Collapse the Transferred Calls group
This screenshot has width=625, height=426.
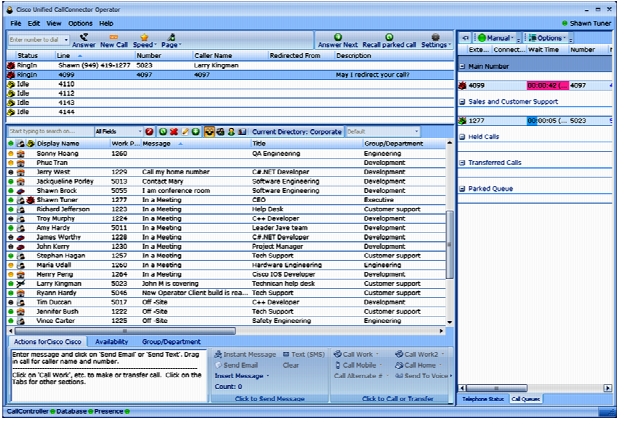[462, 163]
